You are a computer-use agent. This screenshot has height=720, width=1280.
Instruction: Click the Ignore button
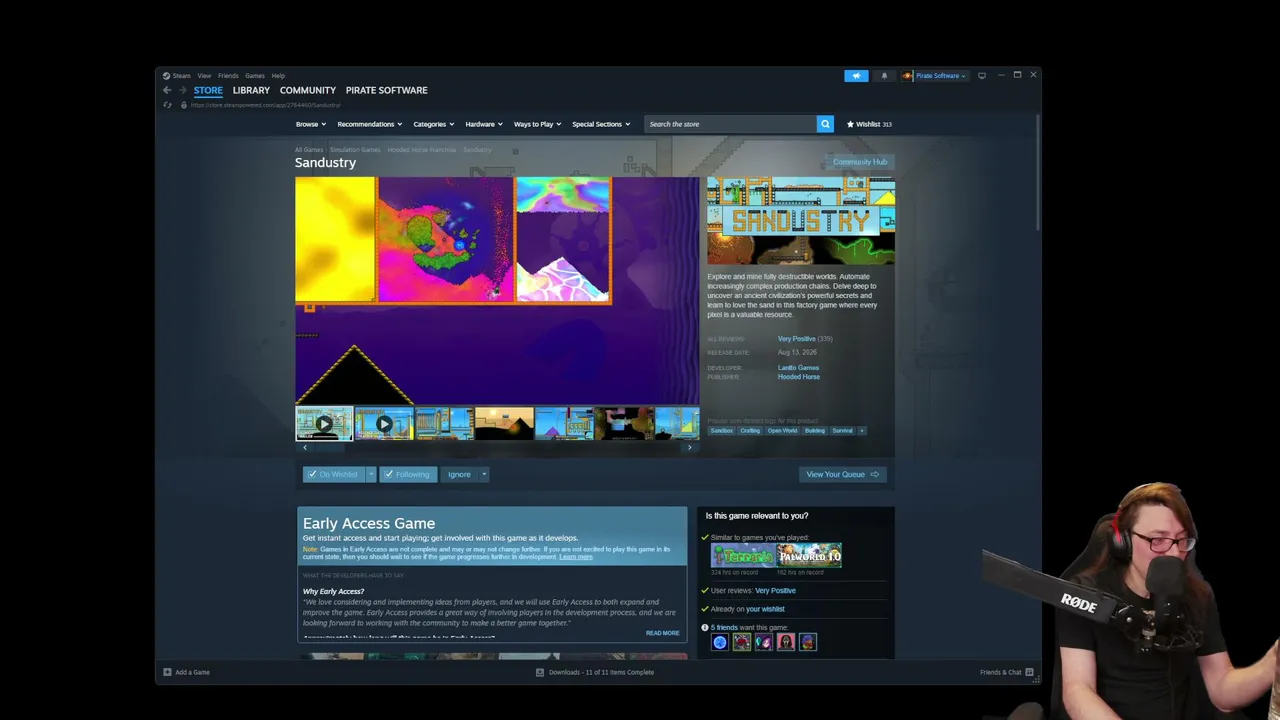459,474
